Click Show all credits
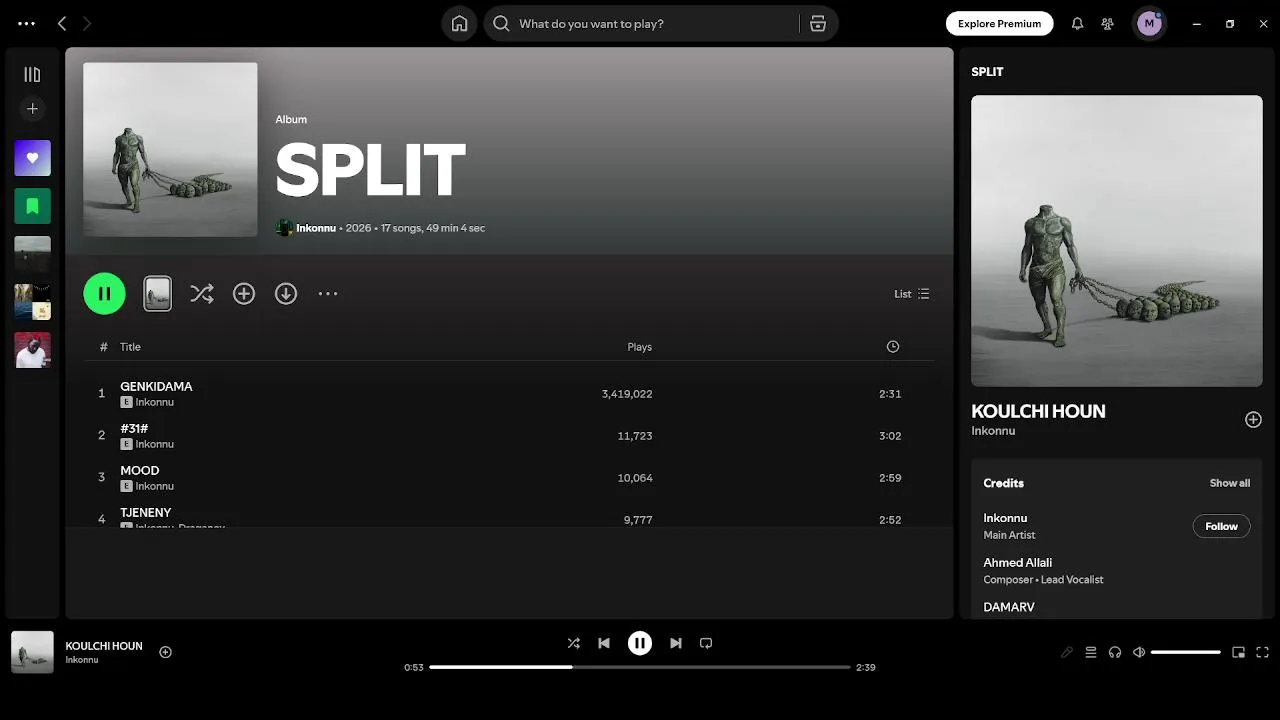 (x=1230, y=483)
